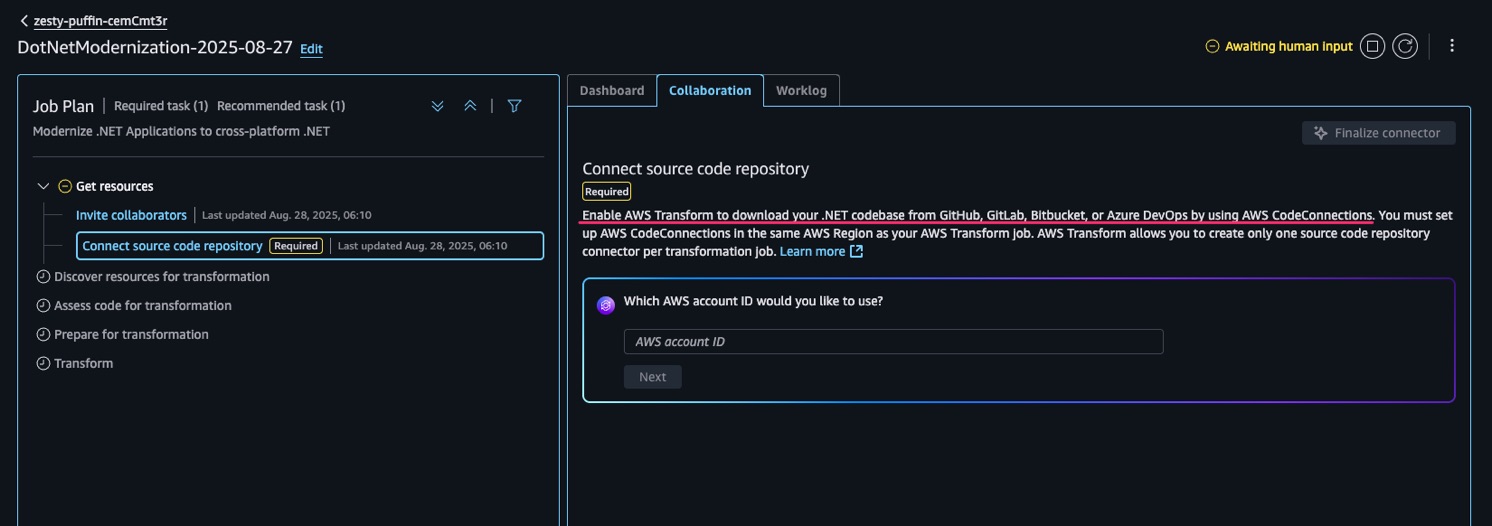Click Which AWS account ID question text

point(753,301)
